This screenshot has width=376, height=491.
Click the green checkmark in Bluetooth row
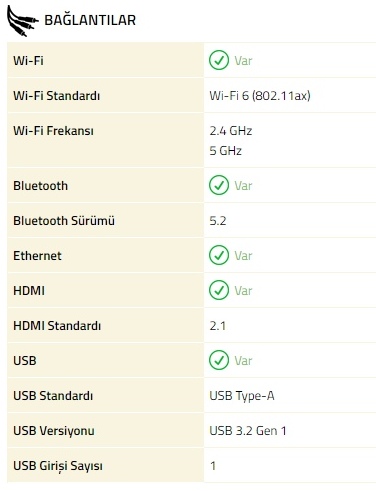[x=219, y=185]
